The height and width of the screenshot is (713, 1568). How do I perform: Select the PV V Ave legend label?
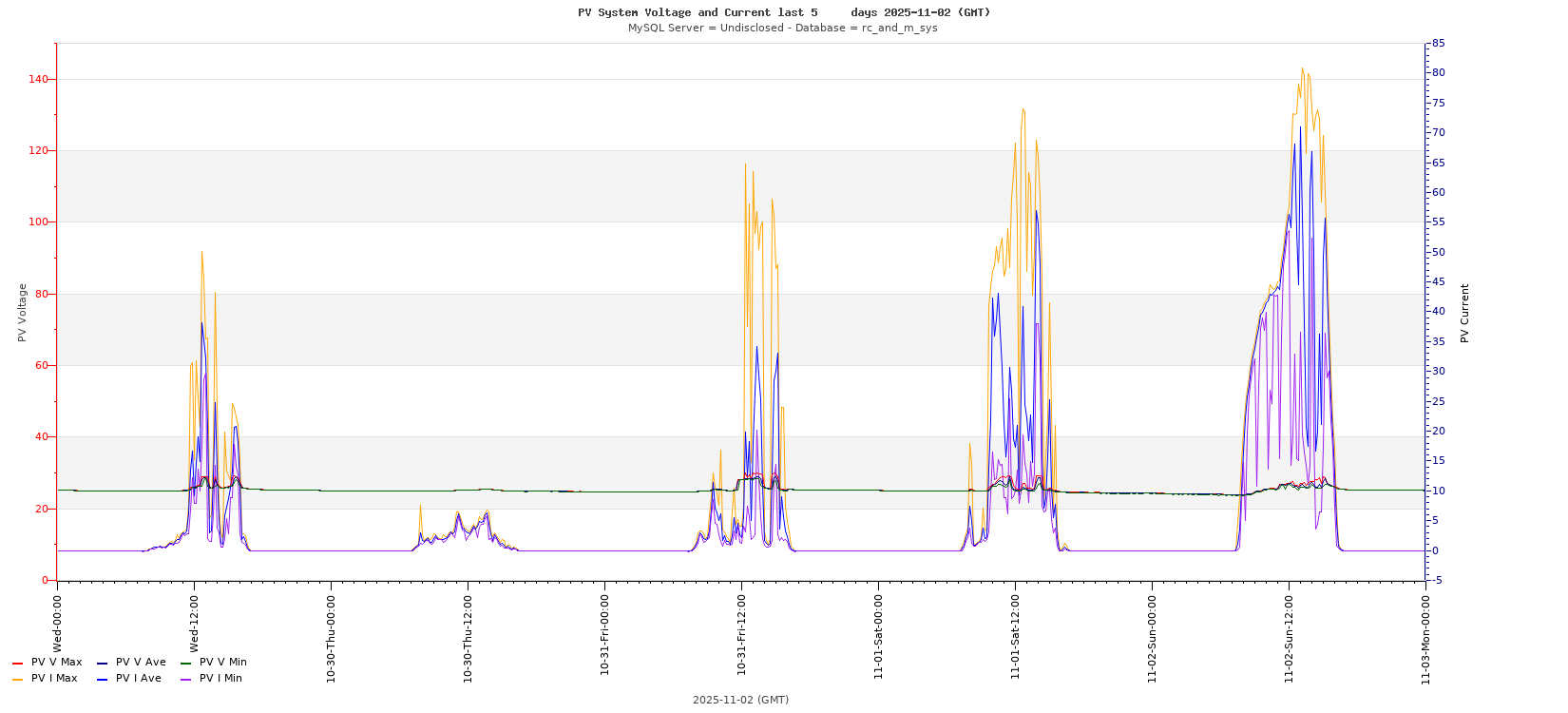coord(141,663)
